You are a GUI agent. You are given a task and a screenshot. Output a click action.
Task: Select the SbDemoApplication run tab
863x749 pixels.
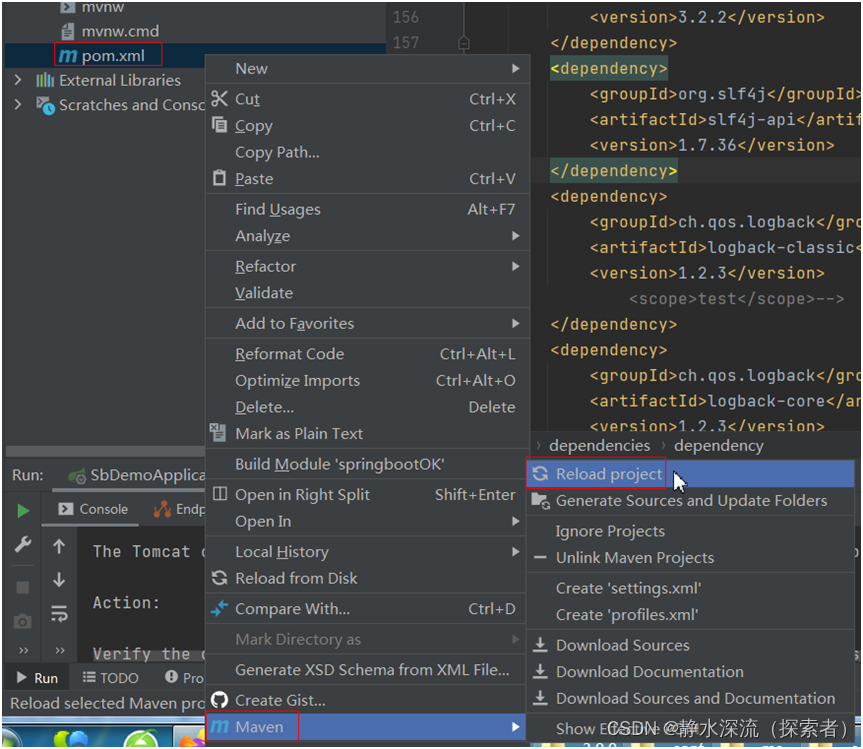(136, 475)
